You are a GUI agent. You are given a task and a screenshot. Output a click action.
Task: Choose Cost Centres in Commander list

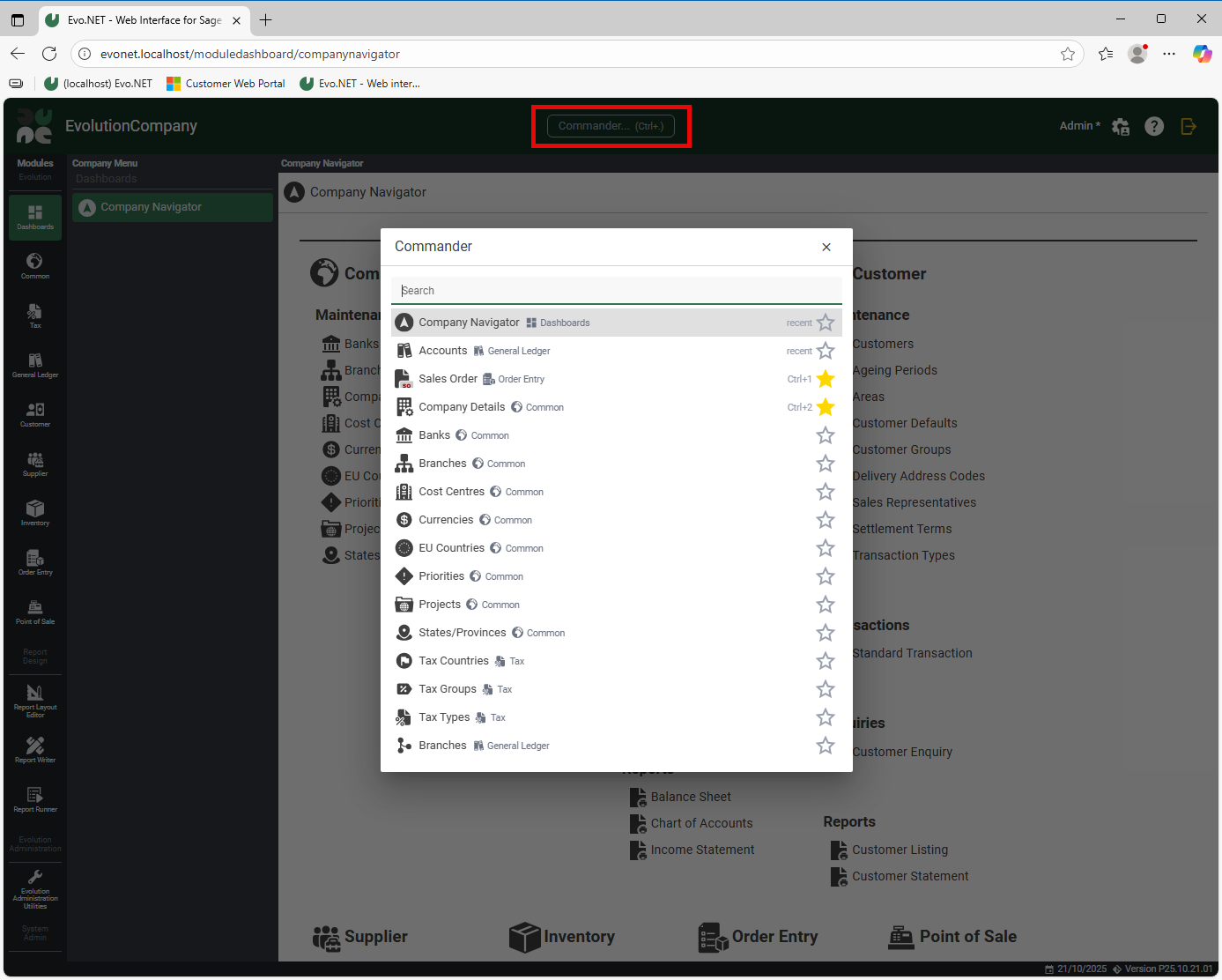pyautogui.click(x=451, y=492)
